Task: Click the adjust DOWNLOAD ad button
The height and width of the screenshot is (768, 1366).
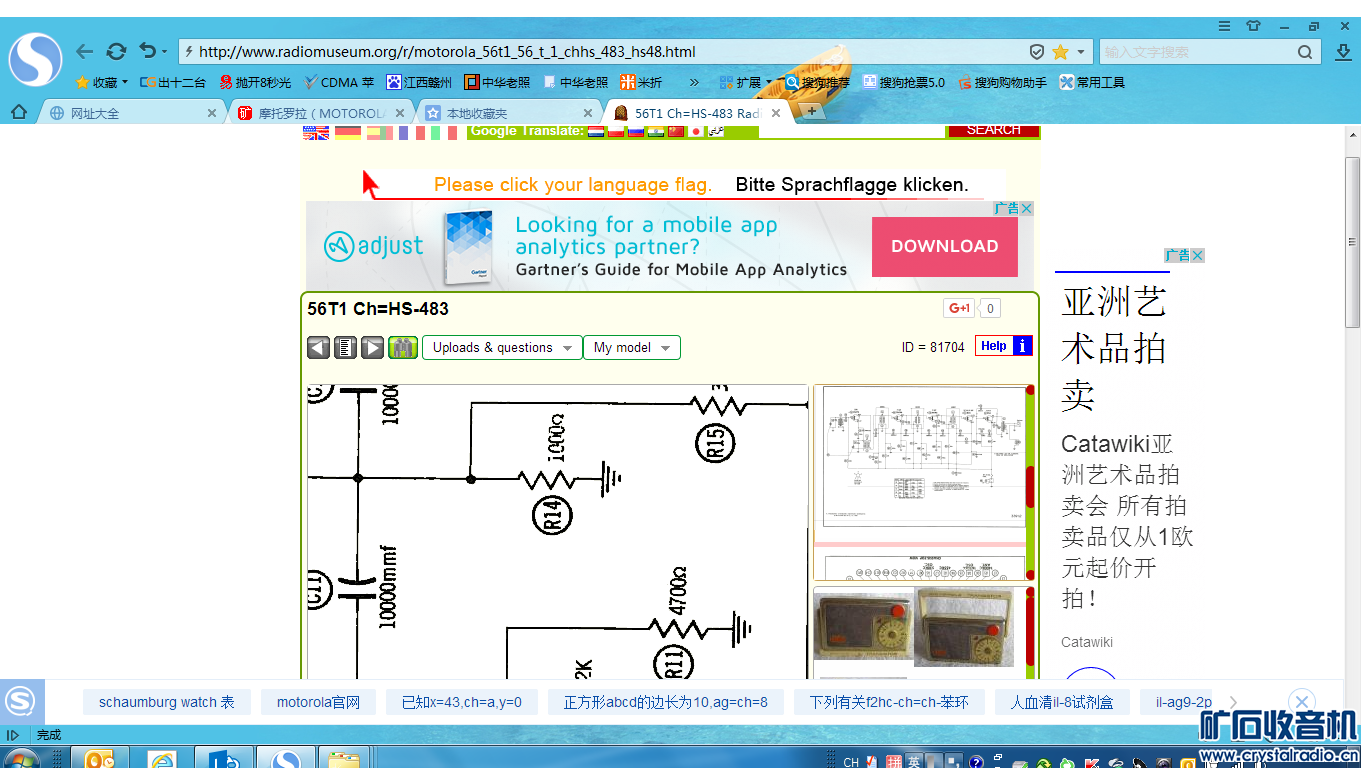Action: coord(945,247)
